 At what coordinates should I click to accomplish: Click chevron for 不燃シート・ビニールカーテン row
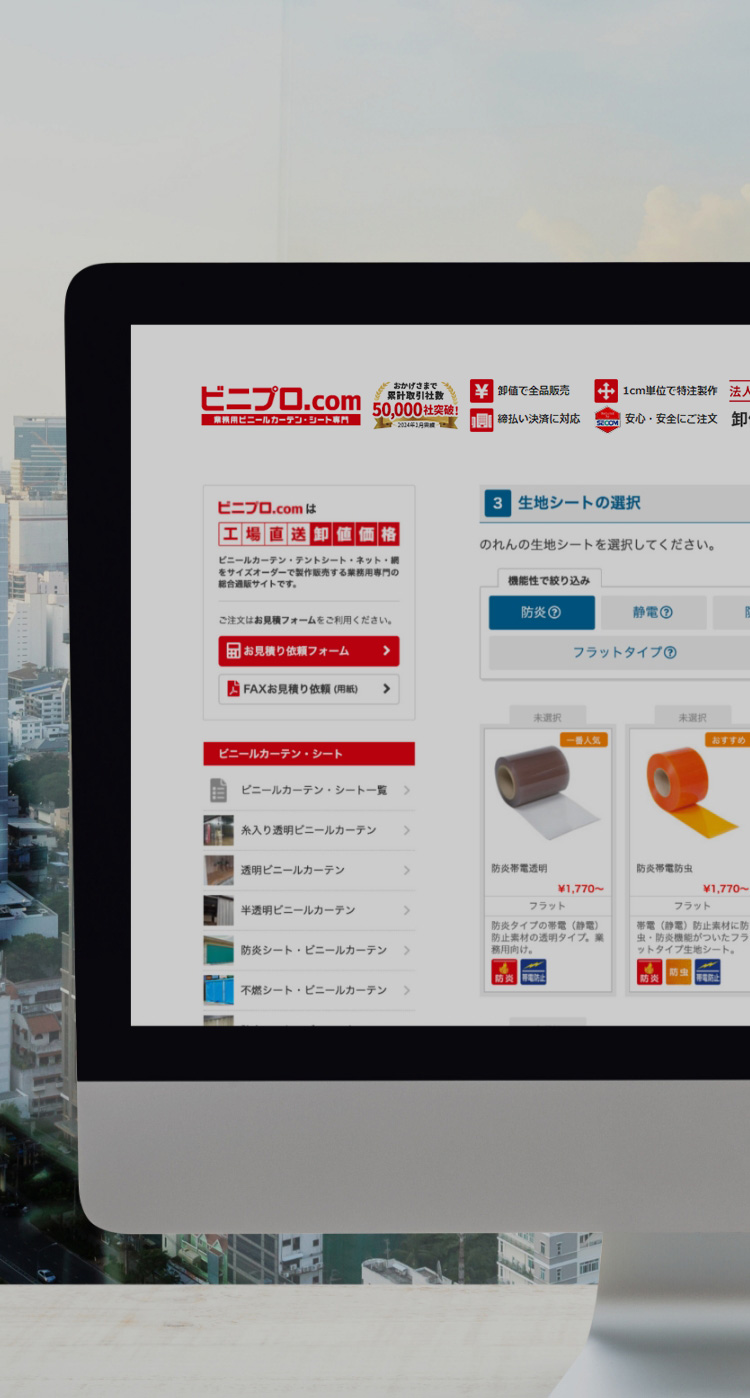pos(406,990)
